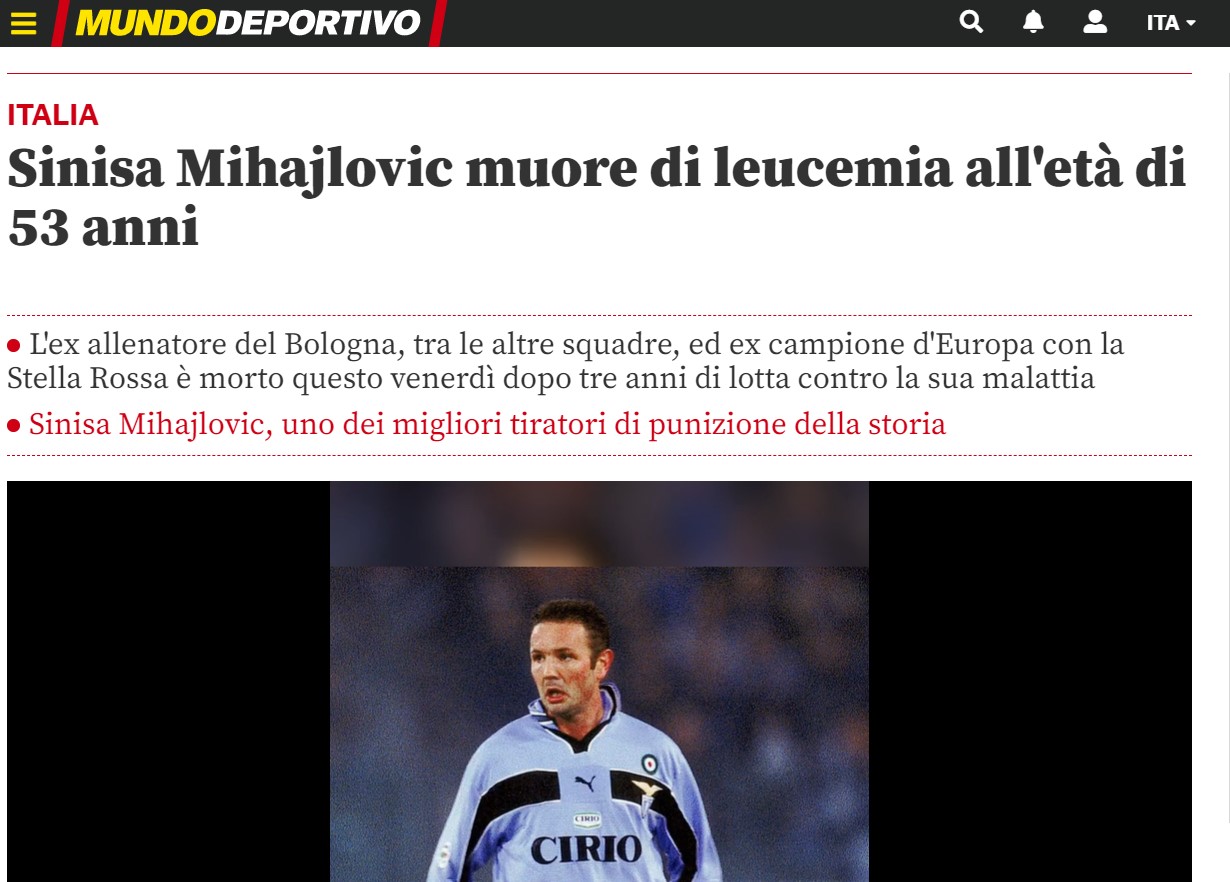Viewport: 1230px width, 882px height.
Task: Expand the ITA language dropdown
Action: click(x=1171, y=23)
